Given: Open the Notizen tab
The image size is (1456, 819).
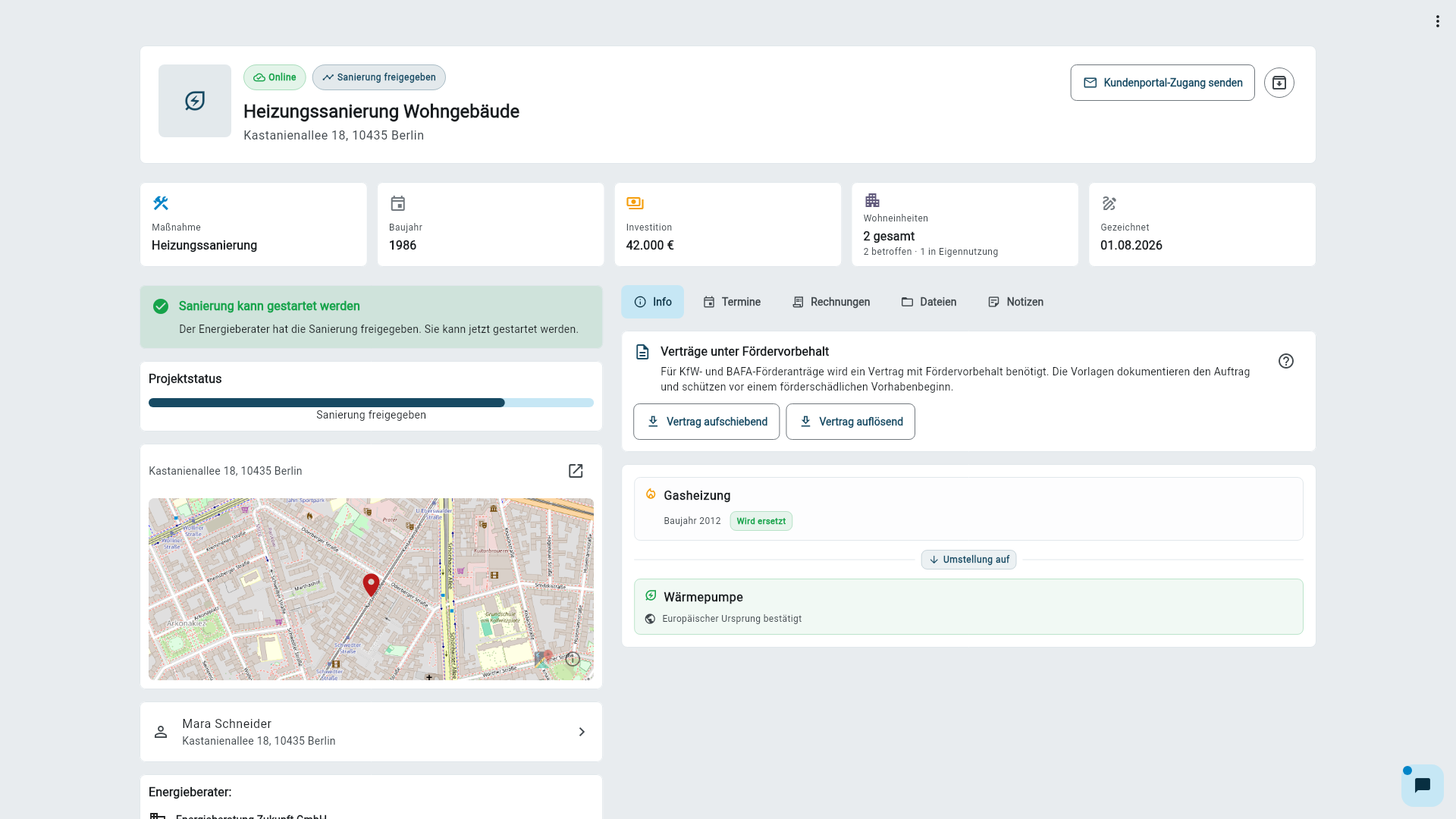Looking at the screenshot, I should pyautogui.click(x=1016, y=302).
